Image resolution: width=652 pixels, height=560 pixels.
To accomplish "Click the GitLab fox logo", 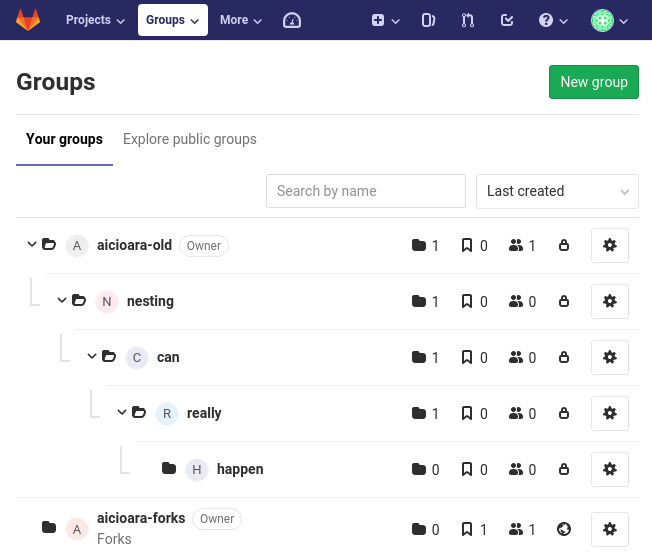I will (28, 20).
